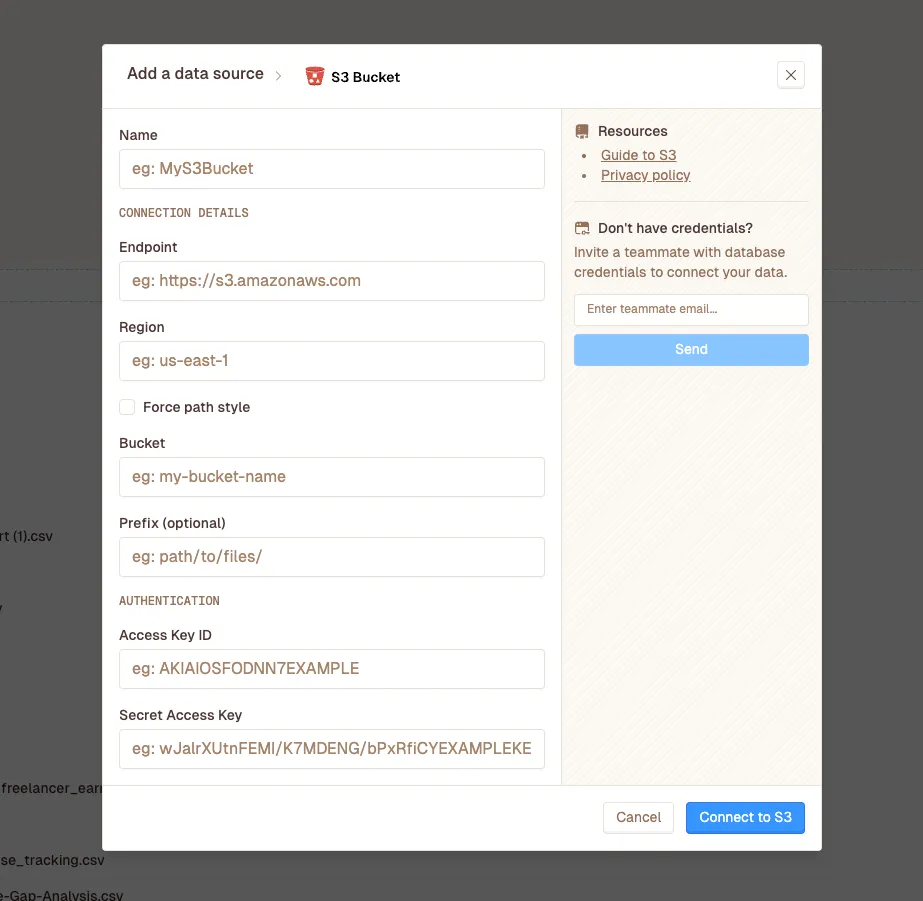Viewport: 923px width, 901px height.
Task: Select the Region text field
Action: coord(331,361)
